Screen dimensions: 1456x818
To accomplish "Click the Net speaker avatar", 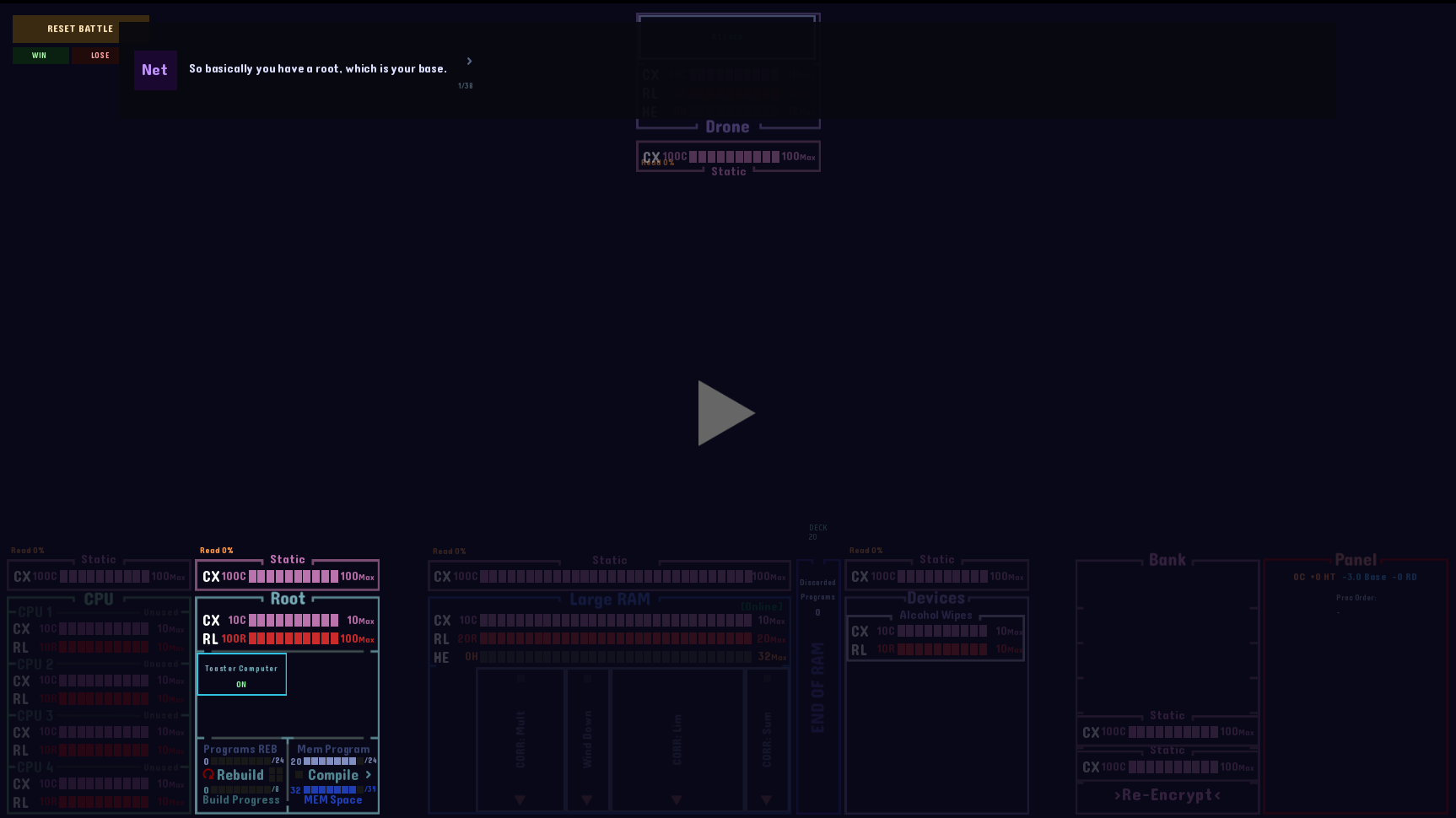I will pyautogui.click(x=155, y=70).
